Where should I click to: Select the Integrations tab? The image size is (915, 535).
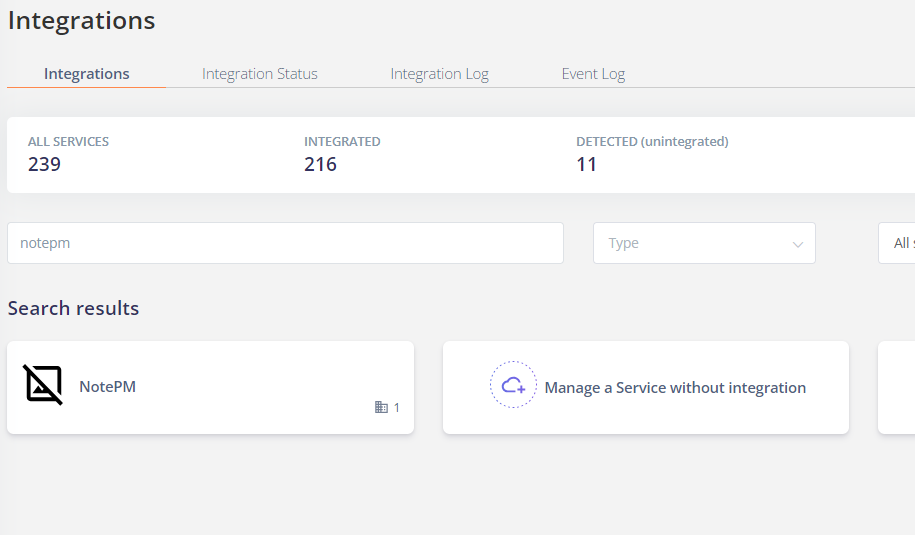point(86,74)
